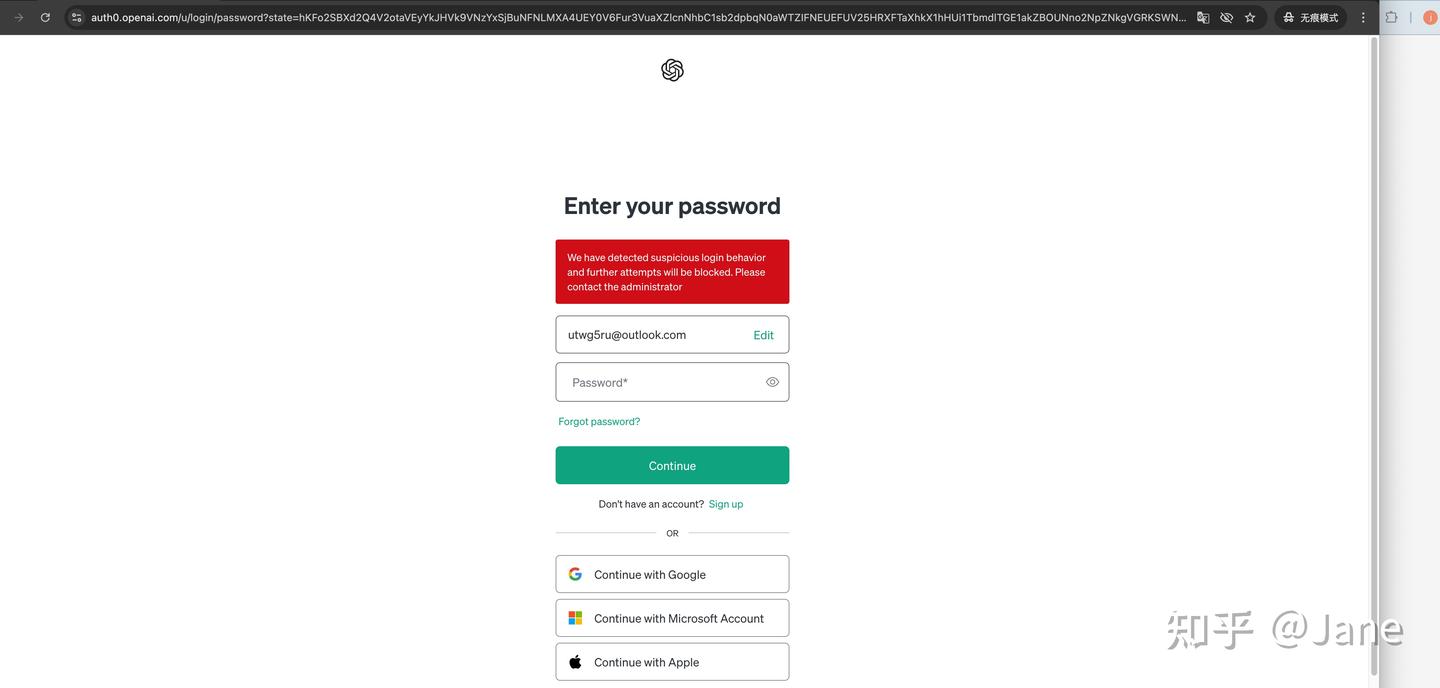Click the Password input field
This screenshot has width=1440, height=688.
pos(660,382)
